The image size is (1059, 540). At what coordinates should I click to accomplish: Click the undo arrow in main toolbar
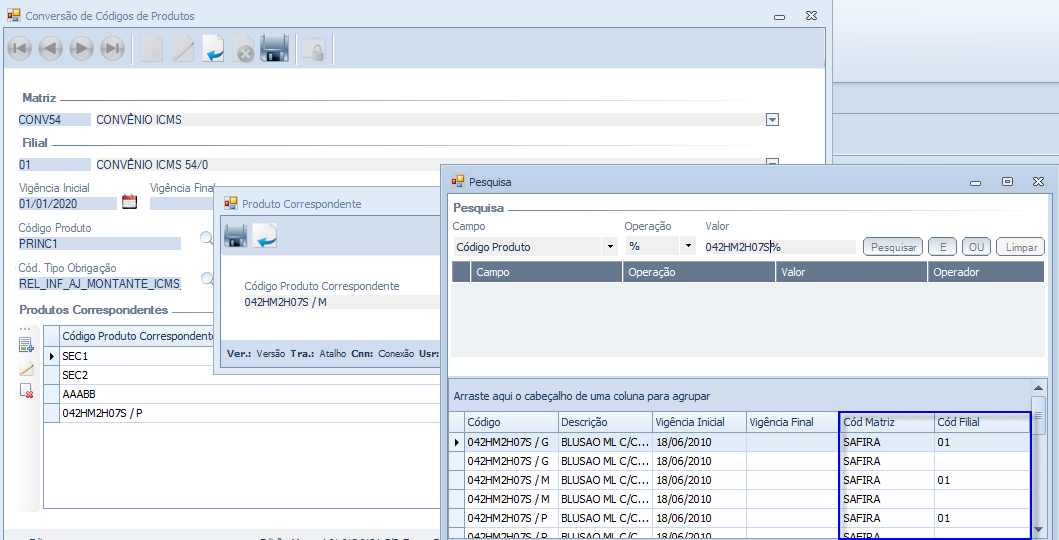[x=213, y=48]
